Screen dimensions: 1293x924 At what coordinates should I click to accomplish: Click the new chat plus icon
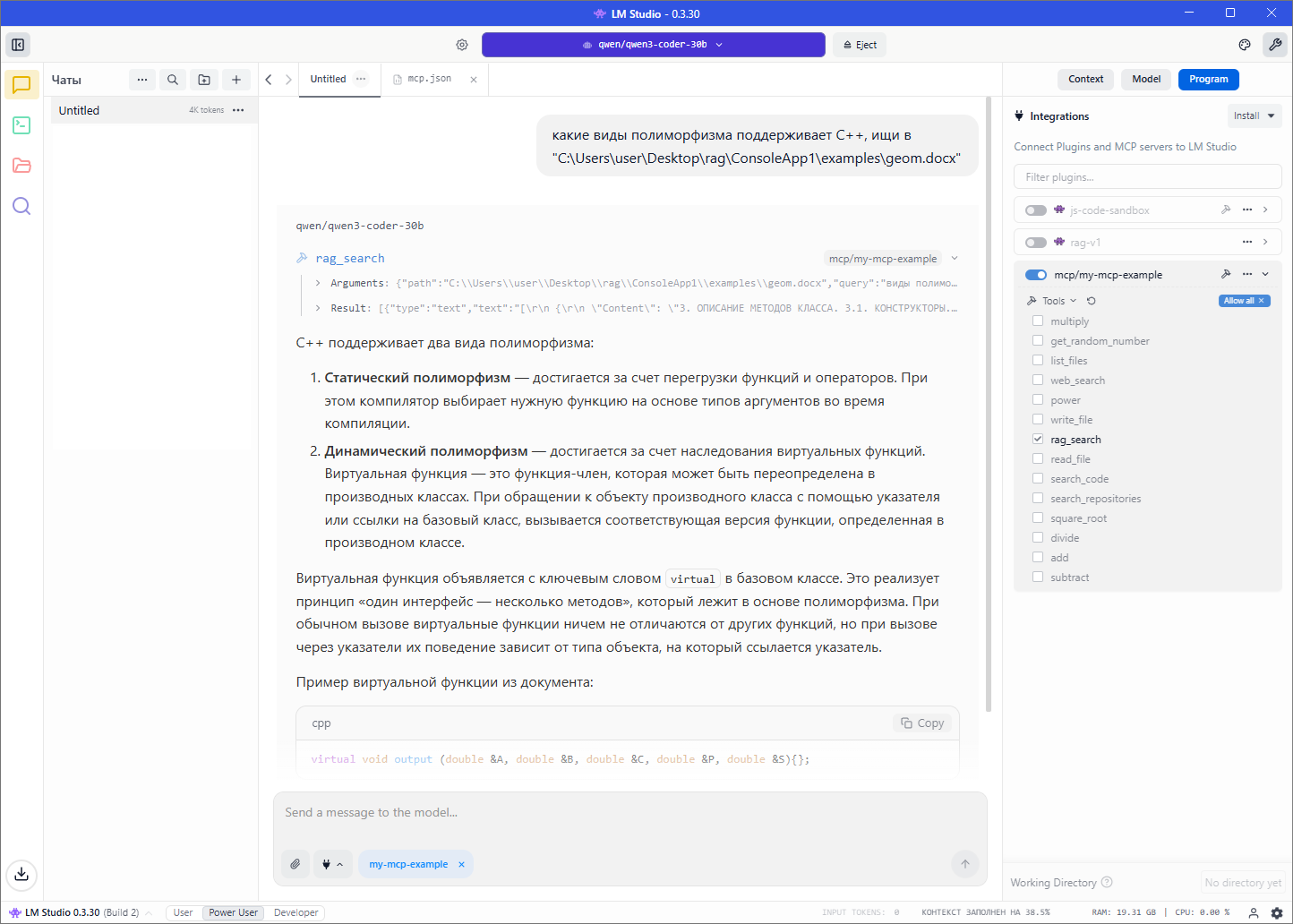coord(235,79)
